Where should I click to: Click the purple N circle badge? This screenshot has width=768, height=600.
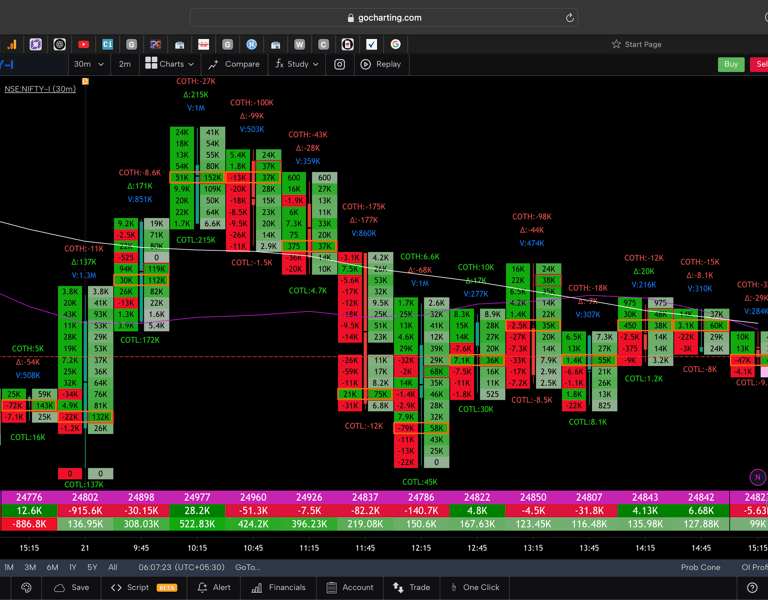click(x=758, y=477)
